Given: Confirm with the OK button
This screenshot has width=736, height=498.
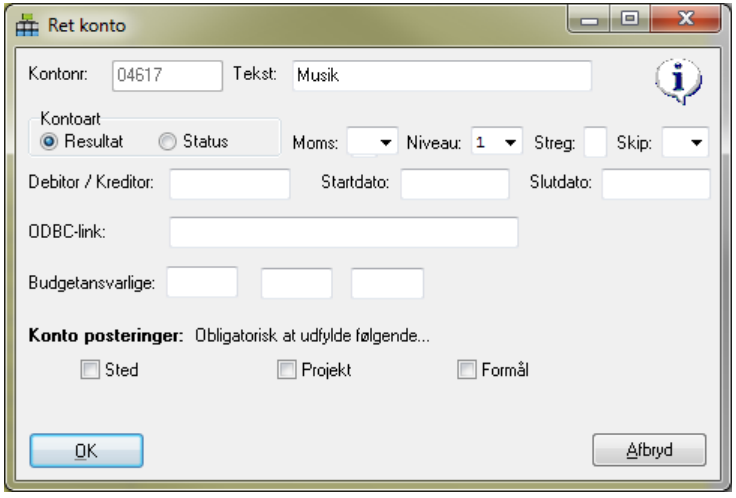Looking at the screenshot, I should (x=86, y=451).
